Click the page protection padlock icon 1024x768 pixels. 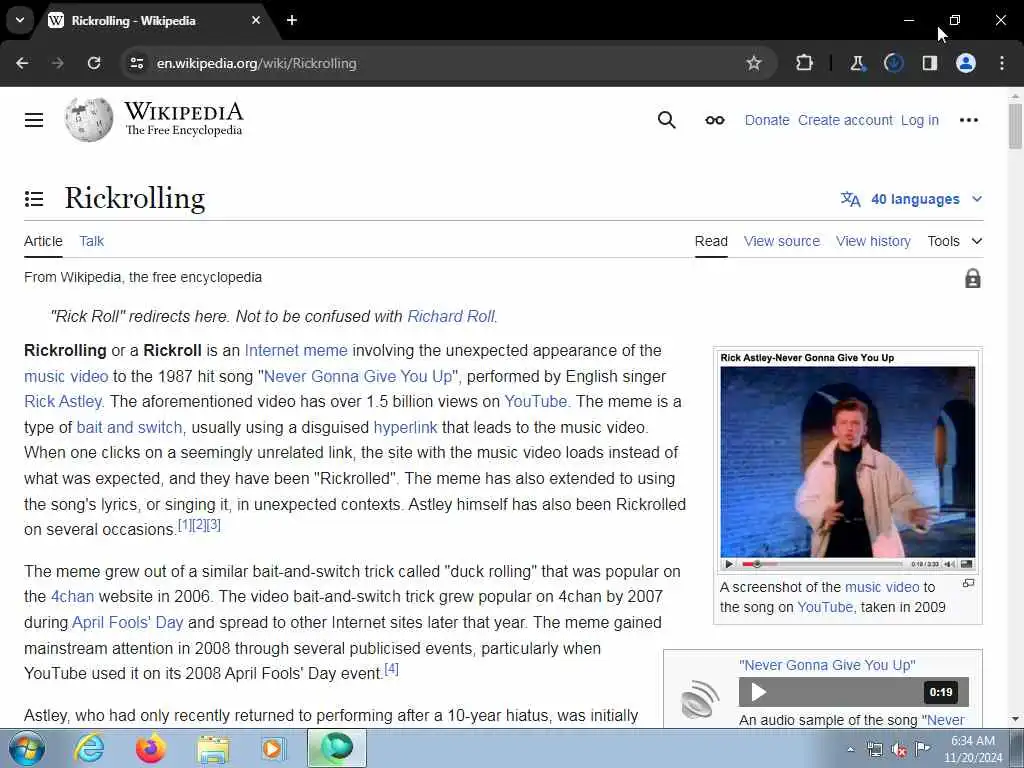tap(972, 278)
